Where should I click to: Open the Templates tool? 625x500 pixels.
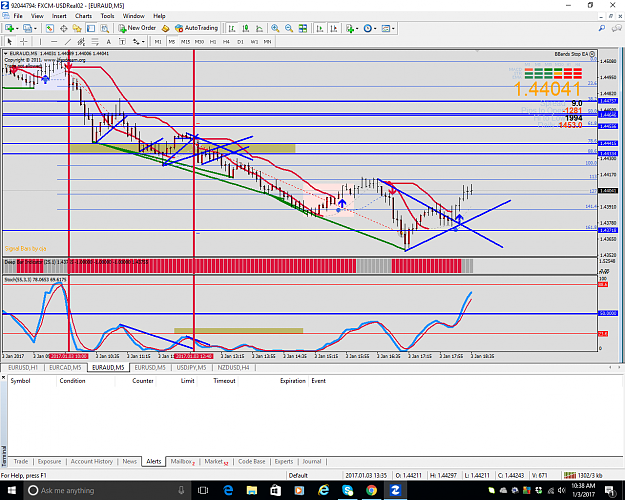[x=385, y=28]
